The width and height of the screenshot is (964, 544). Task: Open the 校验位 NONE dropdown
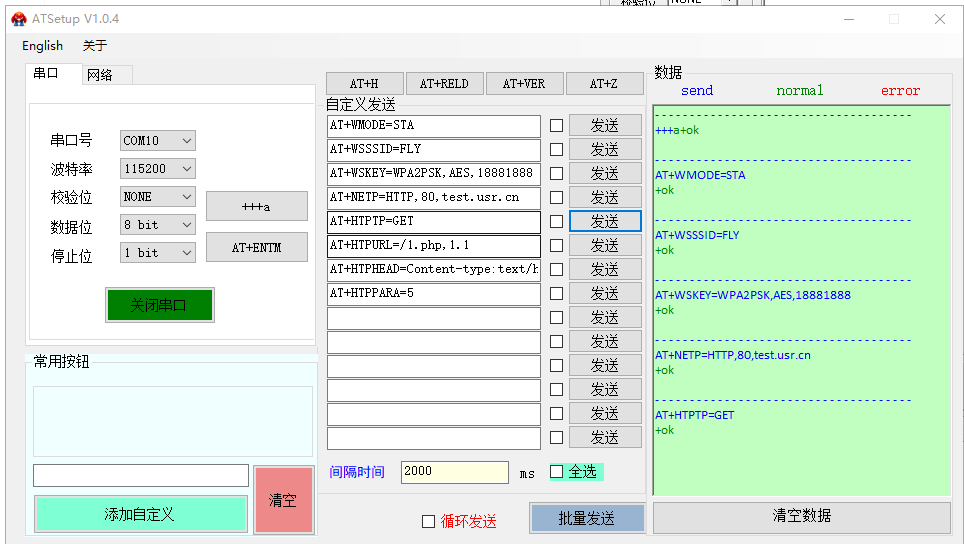tap(158, 197)
